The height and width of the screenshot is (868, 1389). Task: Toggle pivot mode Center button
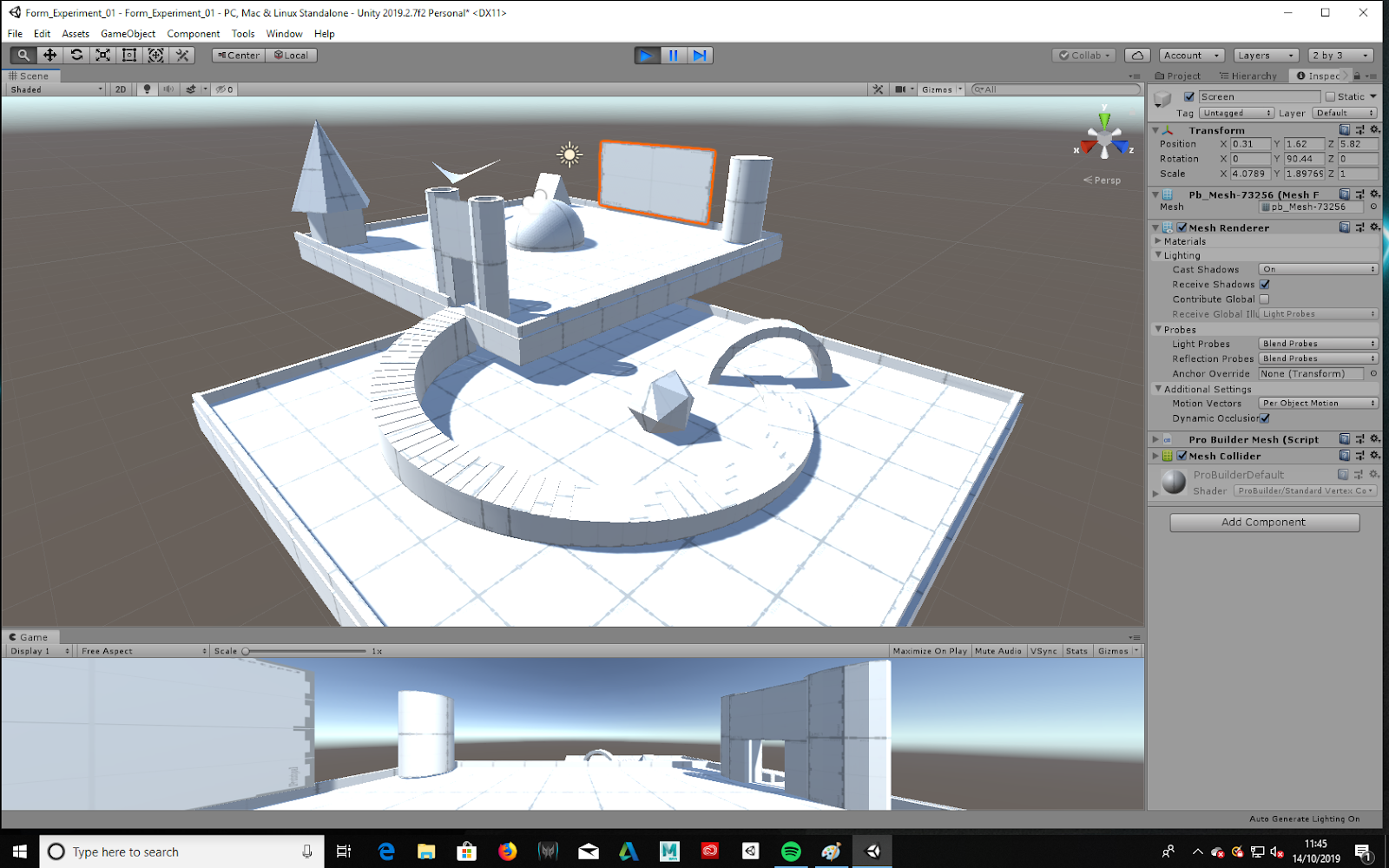239,56
